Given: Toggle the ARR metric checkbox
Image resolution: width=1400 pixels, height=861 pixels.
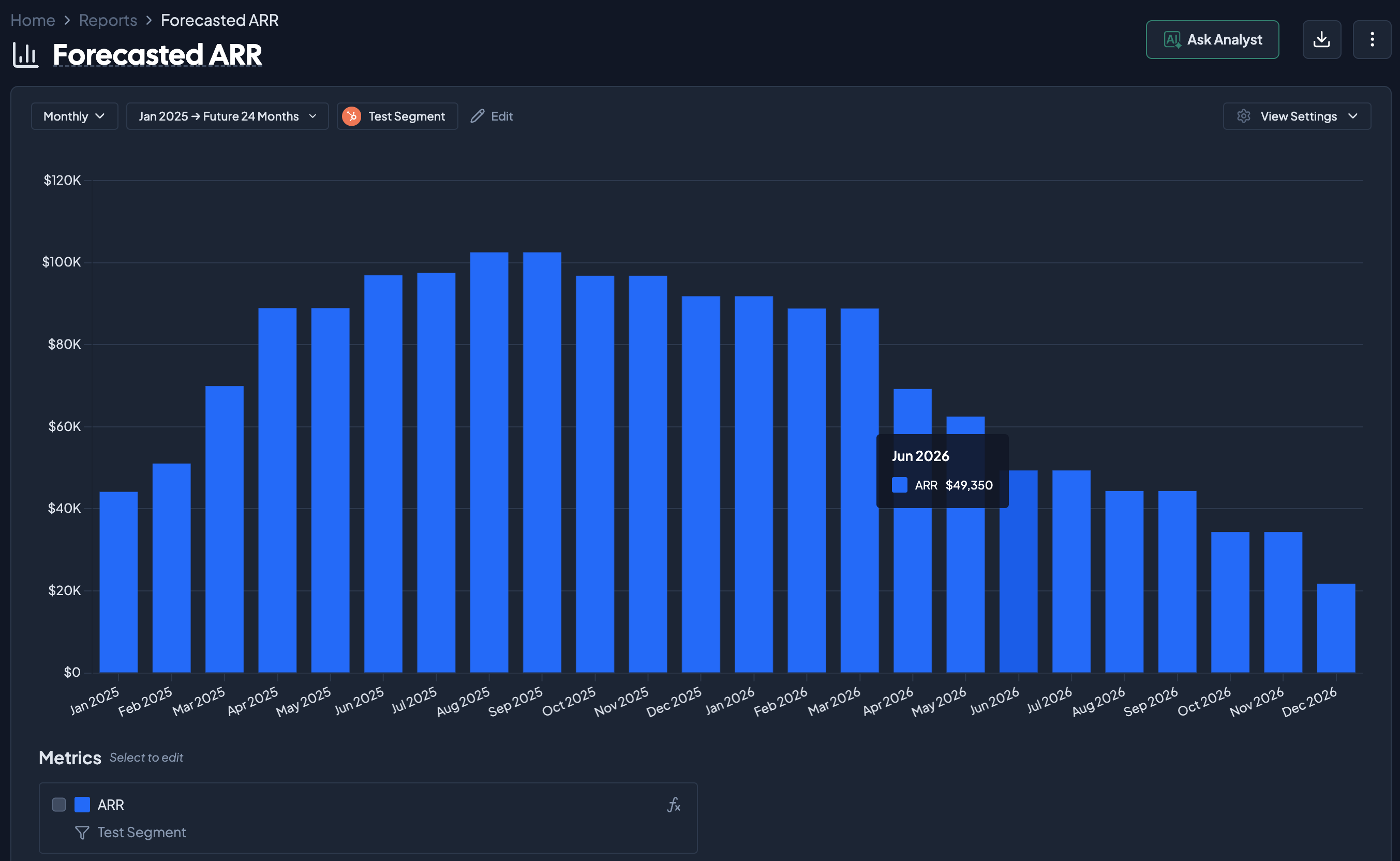Looking at the screenshot, I should point(58,805).
